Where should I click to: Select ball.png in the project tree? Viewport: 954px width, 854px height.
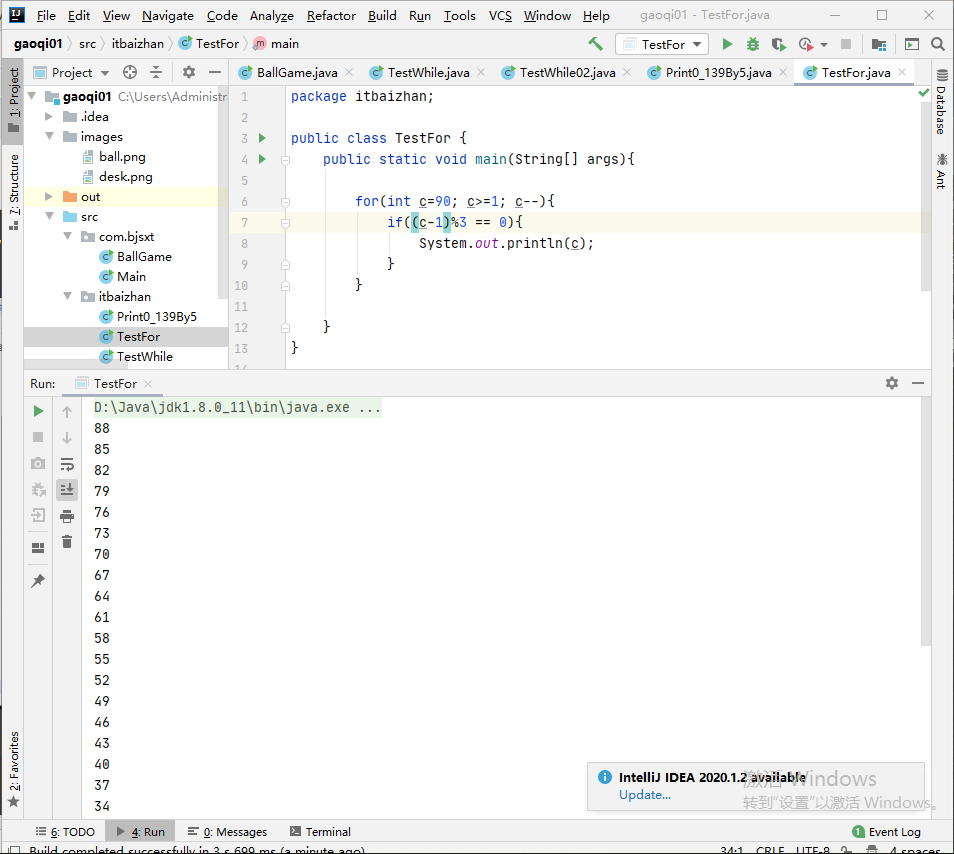click(122, 156)
